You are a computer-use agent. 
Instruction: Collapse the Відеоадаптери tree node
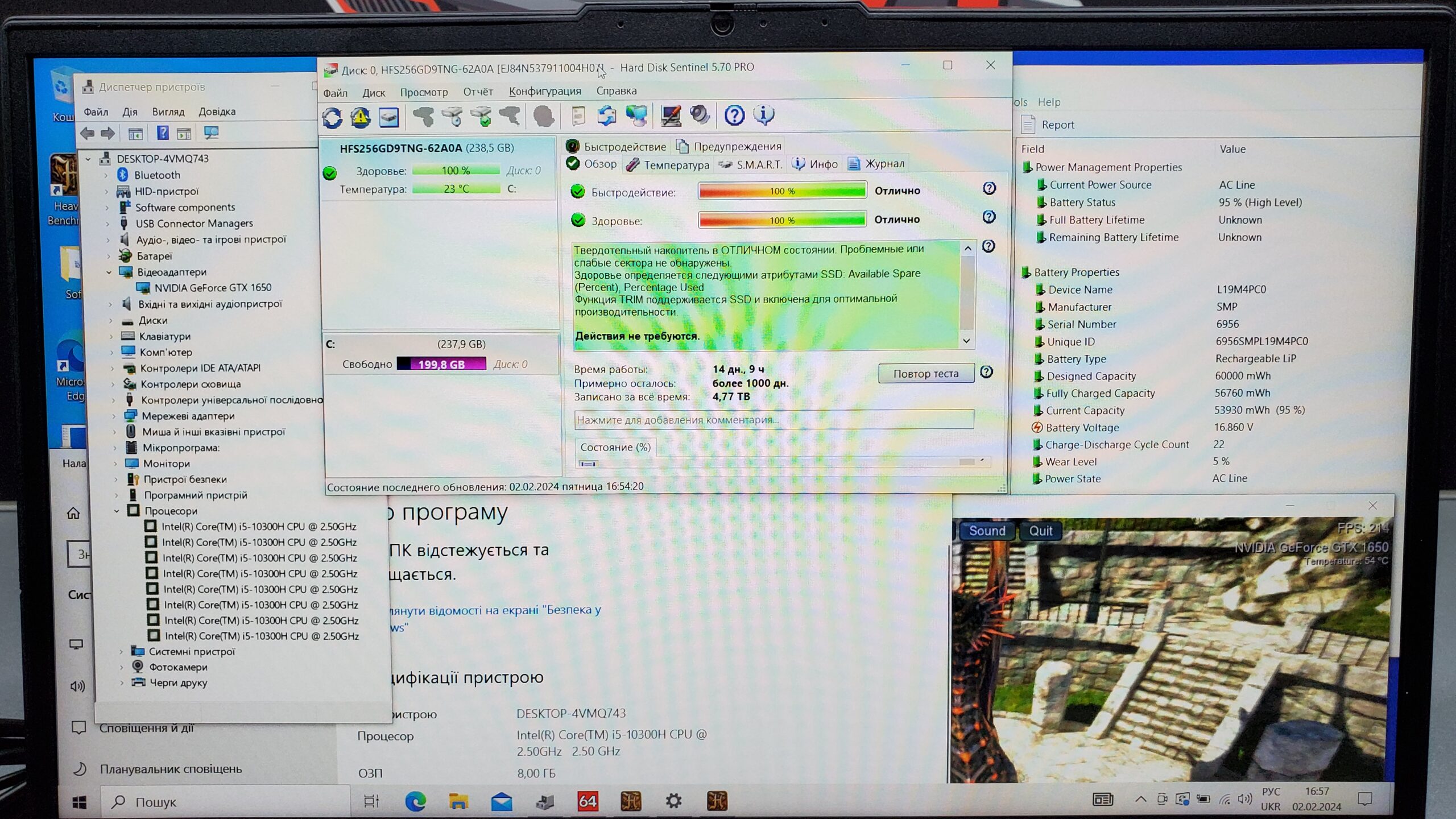click(109, 272)
